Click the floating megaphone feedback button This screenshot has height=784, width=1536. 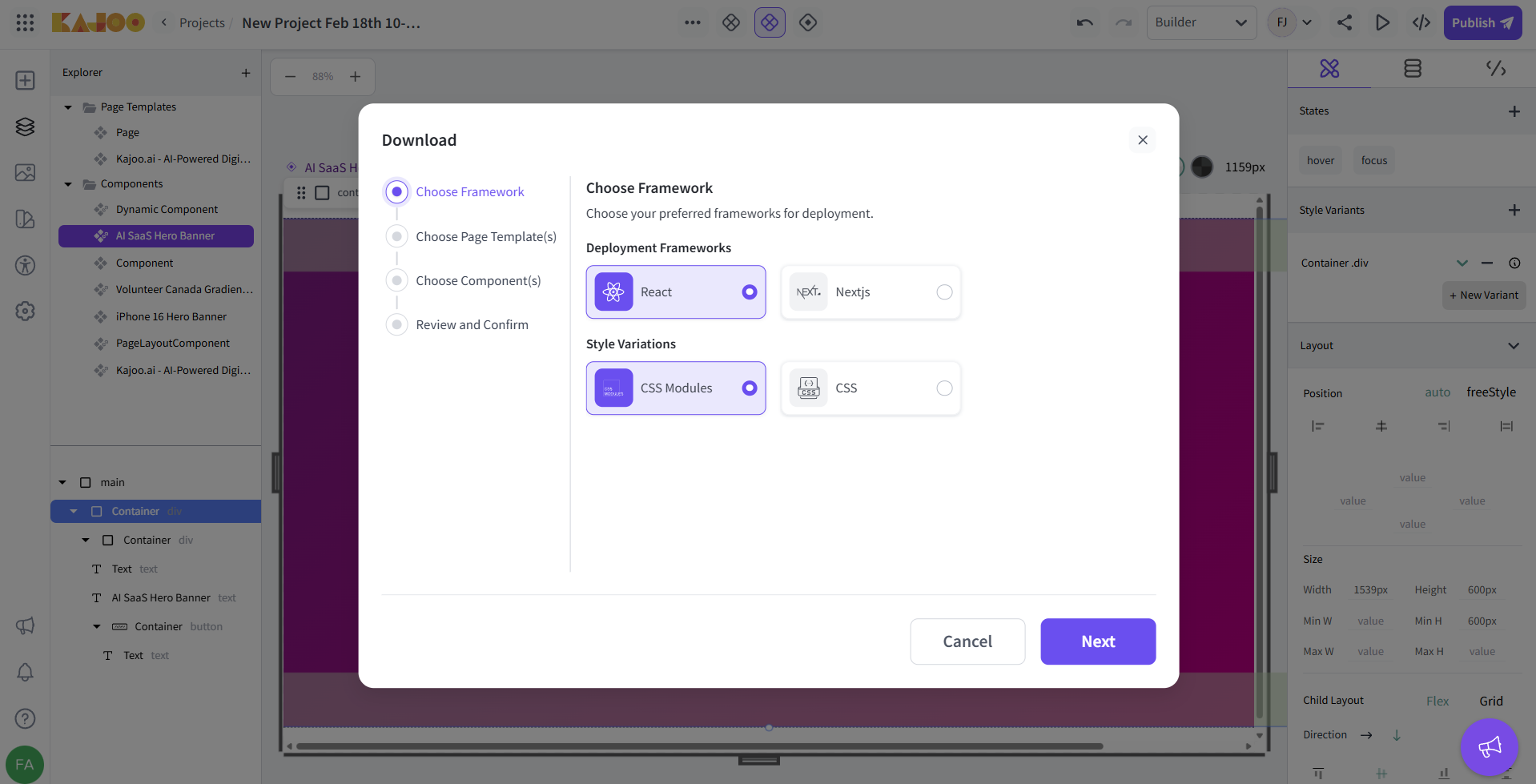tap(1489, 747)
